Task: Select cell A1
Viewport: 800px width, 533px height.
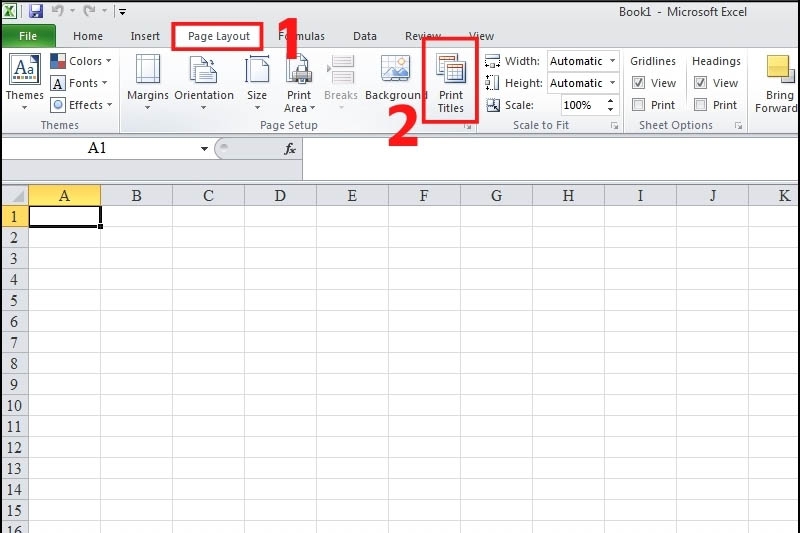Action: 65,216
